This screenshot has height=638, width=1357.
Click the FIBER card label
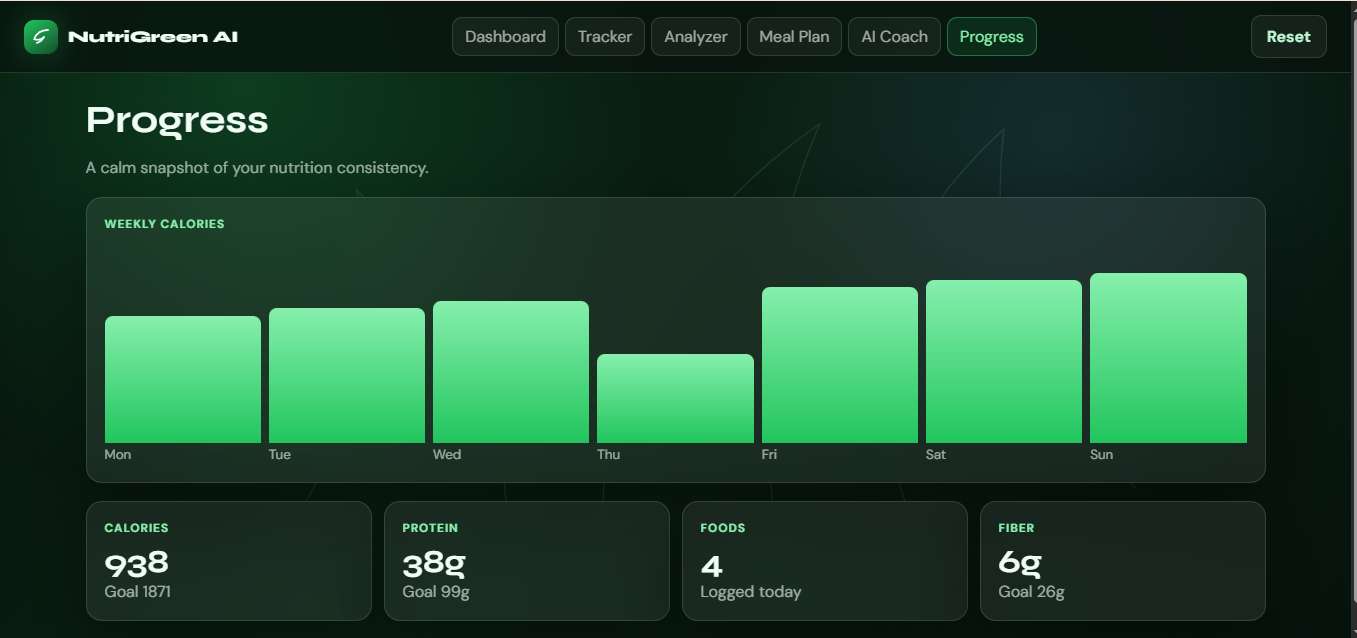tap(1016, 528)
